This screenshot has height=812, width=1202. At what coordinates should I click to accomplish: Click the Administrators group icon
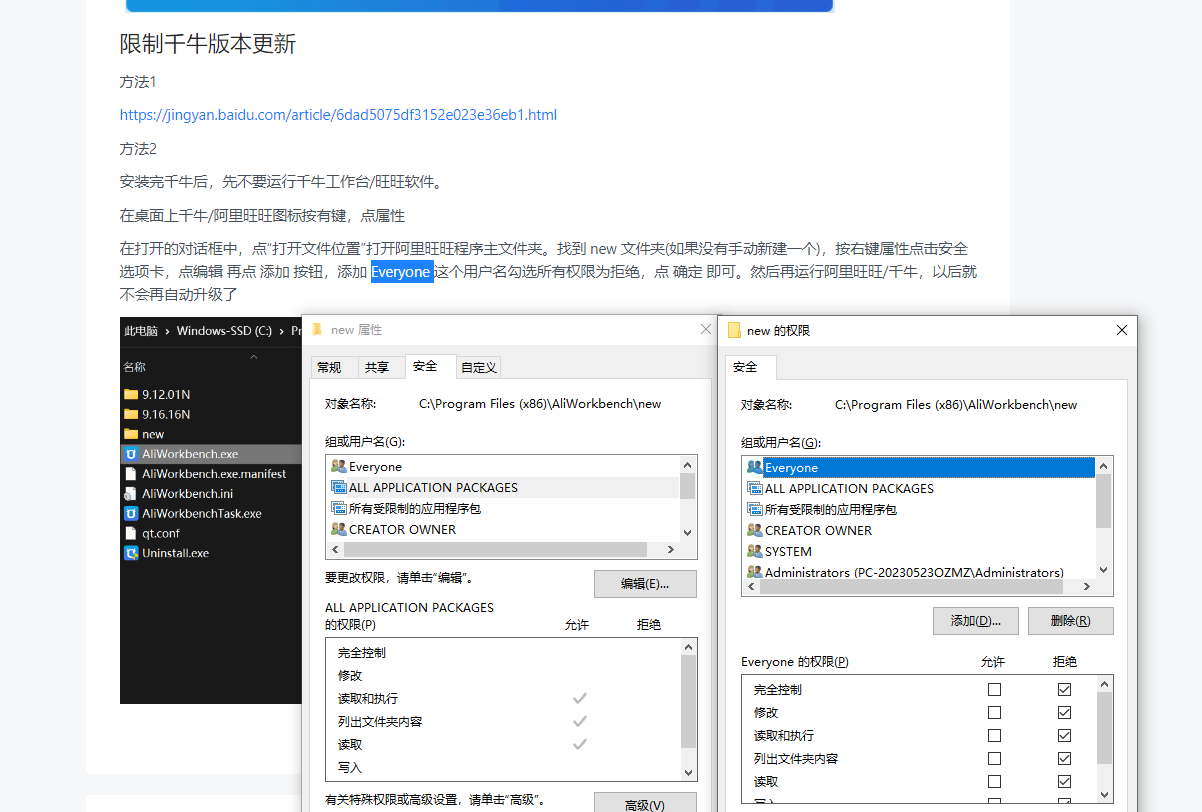[755, 572]
